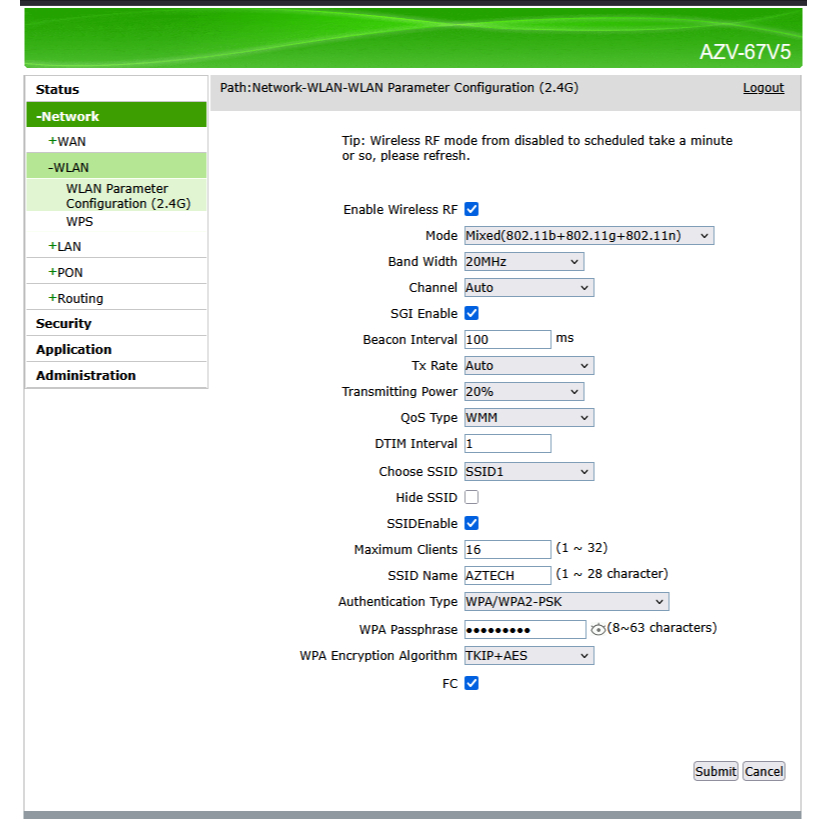
Task: Open the Band Width dropdown
Action: [x=524, y=262]
